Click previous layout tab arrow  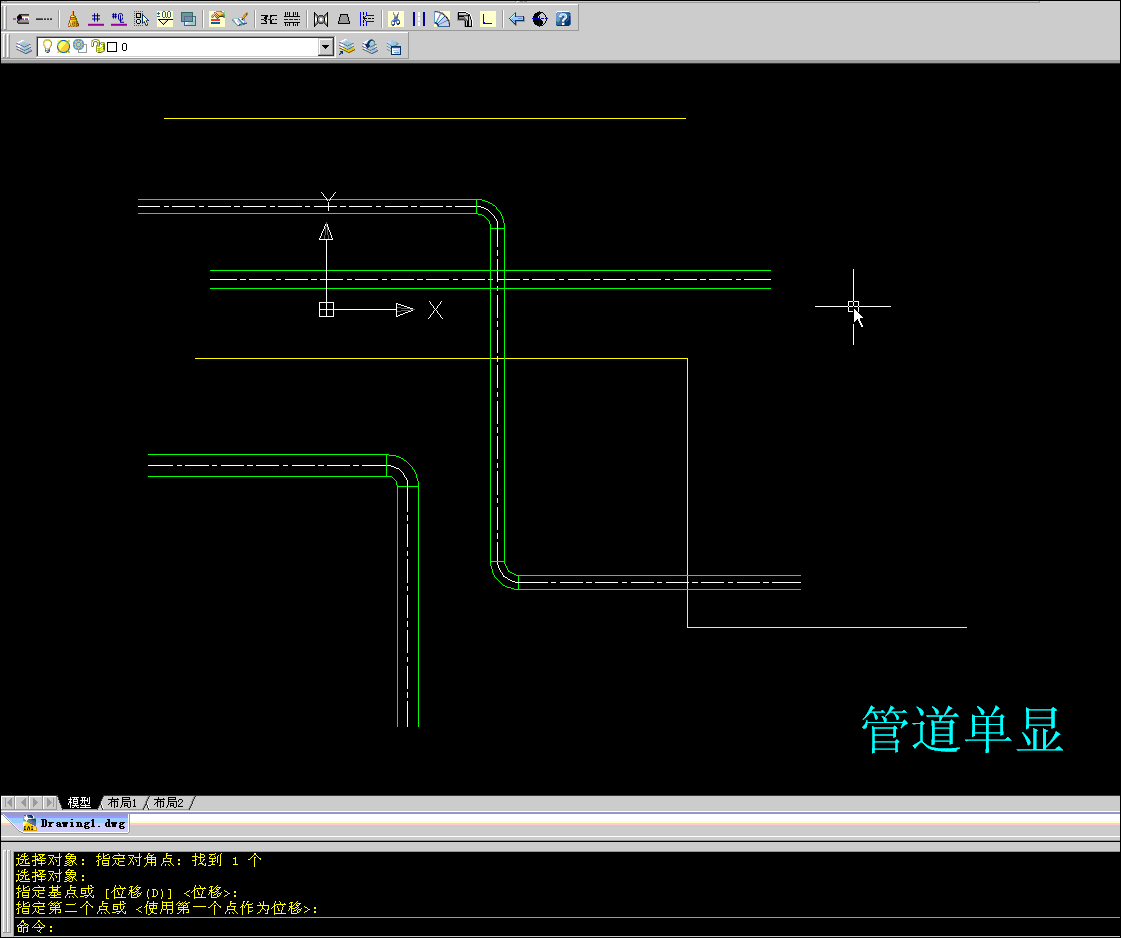click(x=22, y=803)
